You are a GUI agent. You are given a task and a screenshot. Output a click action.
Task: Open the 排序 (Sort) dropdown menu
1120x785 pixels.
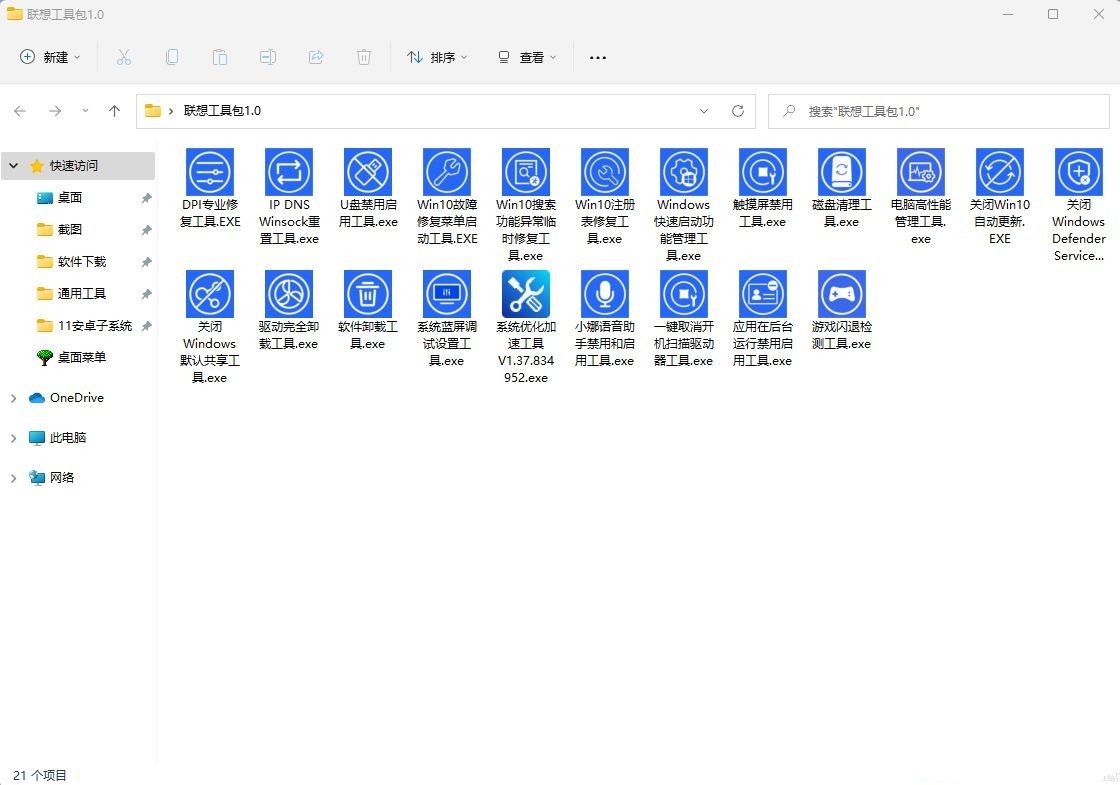point(437,57)
